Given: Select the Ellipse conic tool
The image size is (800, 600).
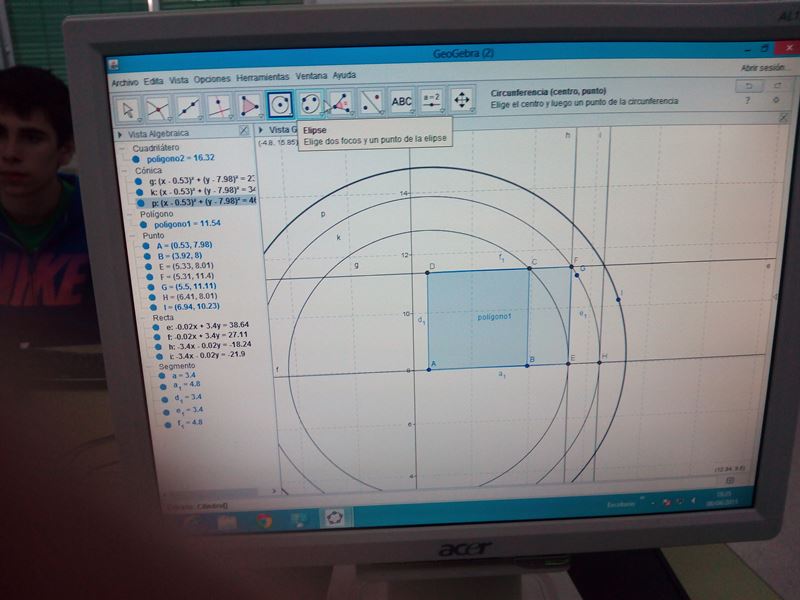Looking at the screenshot, I should click(x=311, y=103).
